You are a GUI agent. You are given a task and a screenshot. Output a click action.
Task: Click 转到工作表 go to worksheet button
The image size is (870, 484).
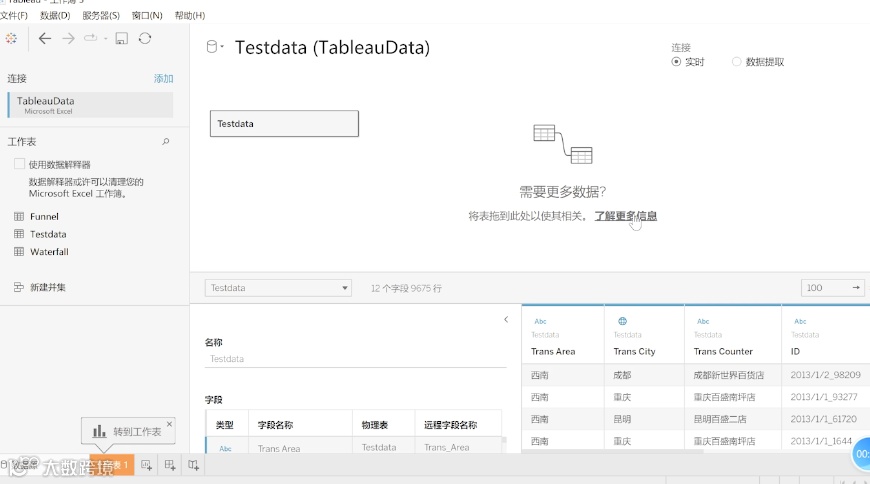click(x=128, y=431)
